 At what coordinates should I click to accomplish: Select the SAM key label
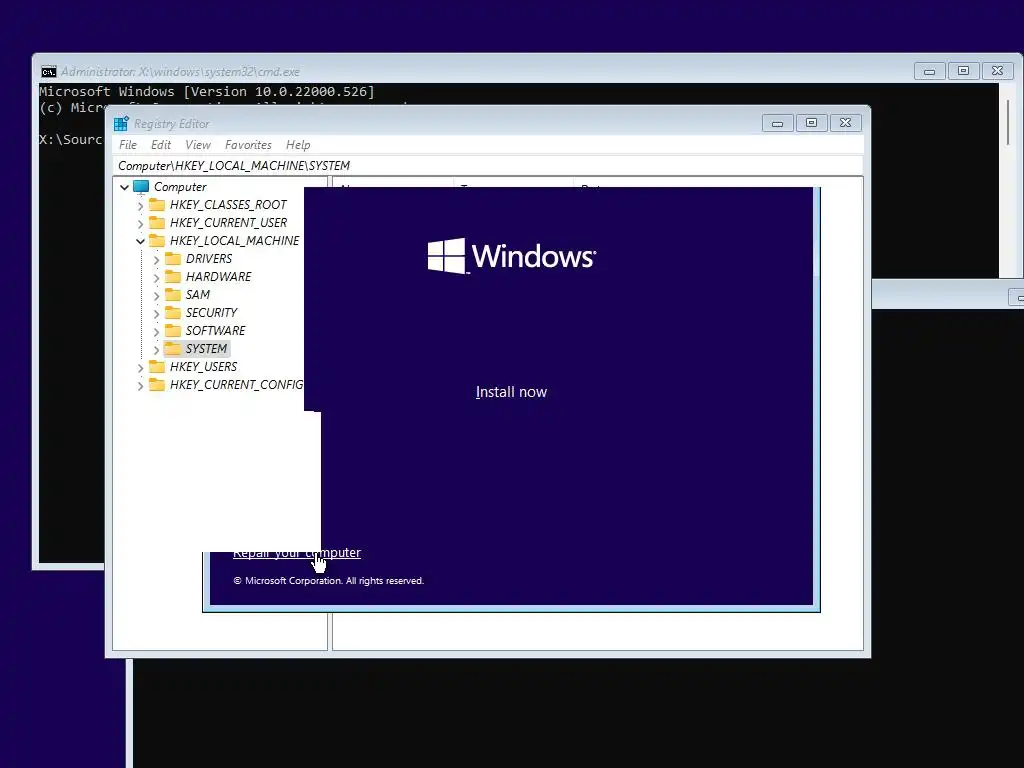coord(198,295)
